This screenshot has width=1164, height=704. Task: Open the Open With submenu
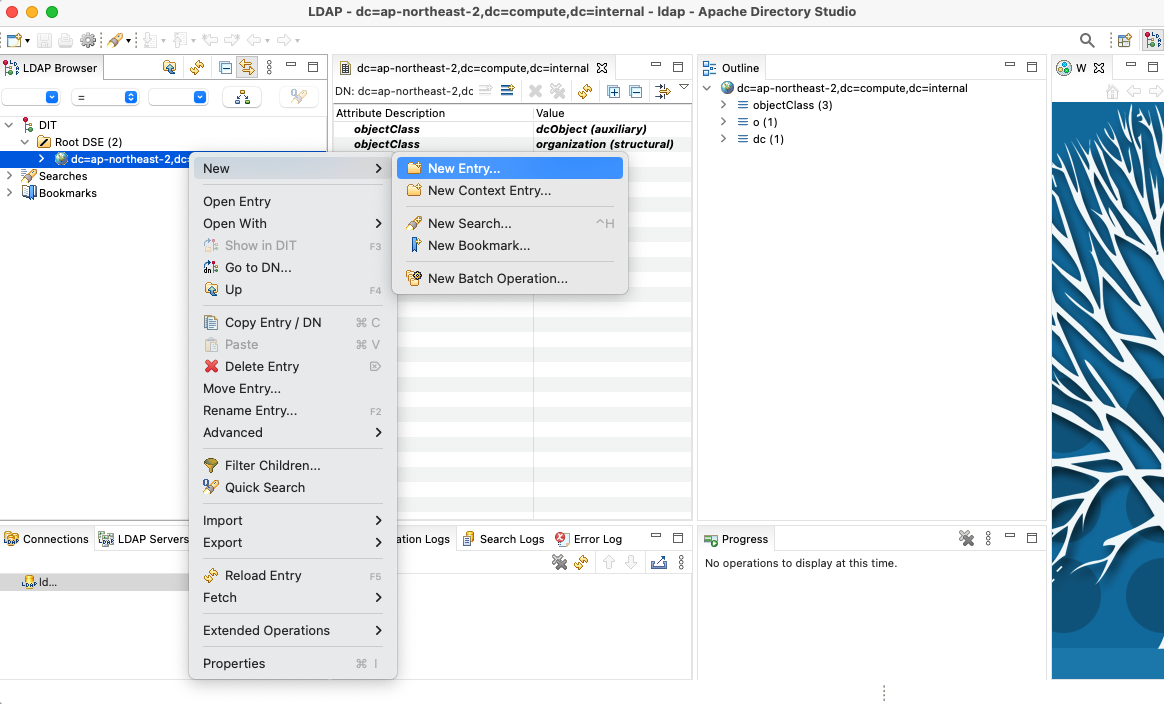tap(292, 224)
